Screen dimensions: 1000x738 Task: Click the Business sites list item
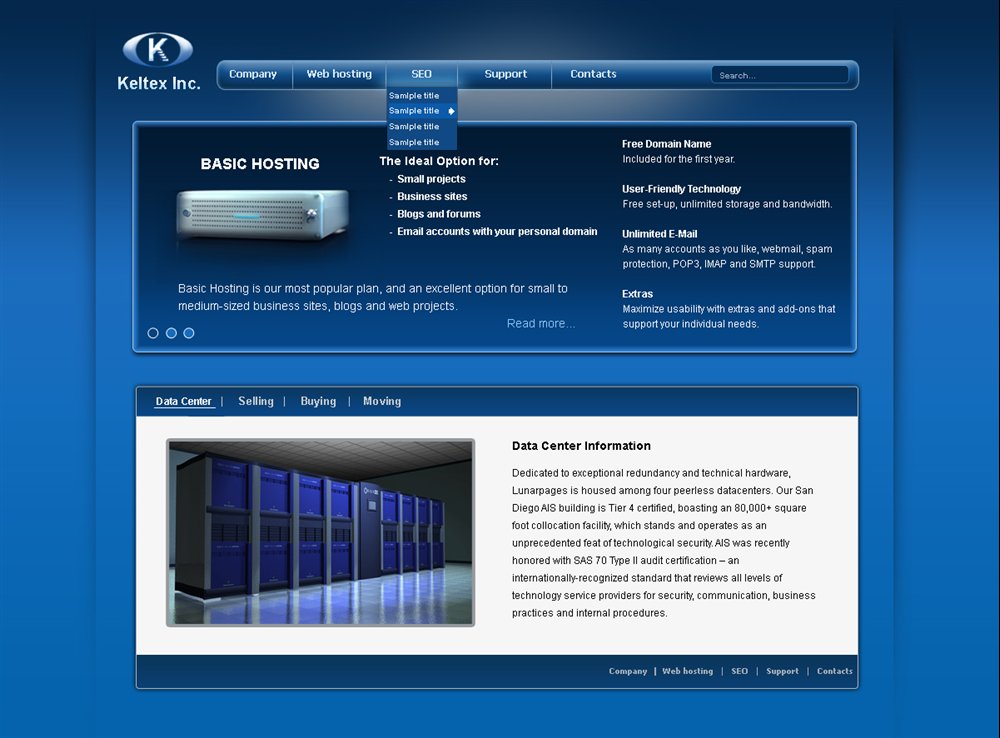click(432, 196)
